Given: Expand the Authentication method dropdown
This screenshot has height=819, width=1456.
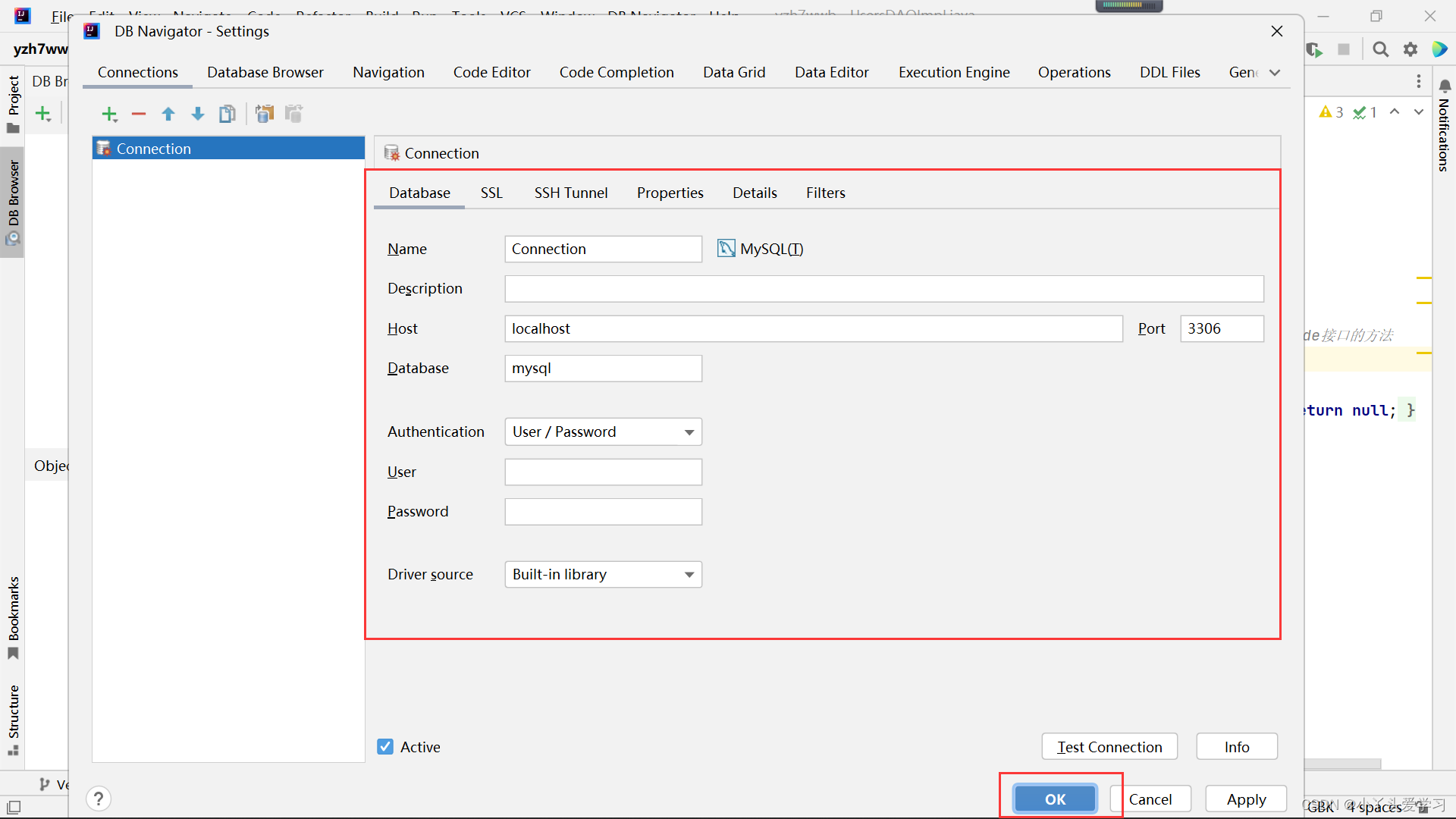Looking at the screenshot, I should [x=690, y=431].
